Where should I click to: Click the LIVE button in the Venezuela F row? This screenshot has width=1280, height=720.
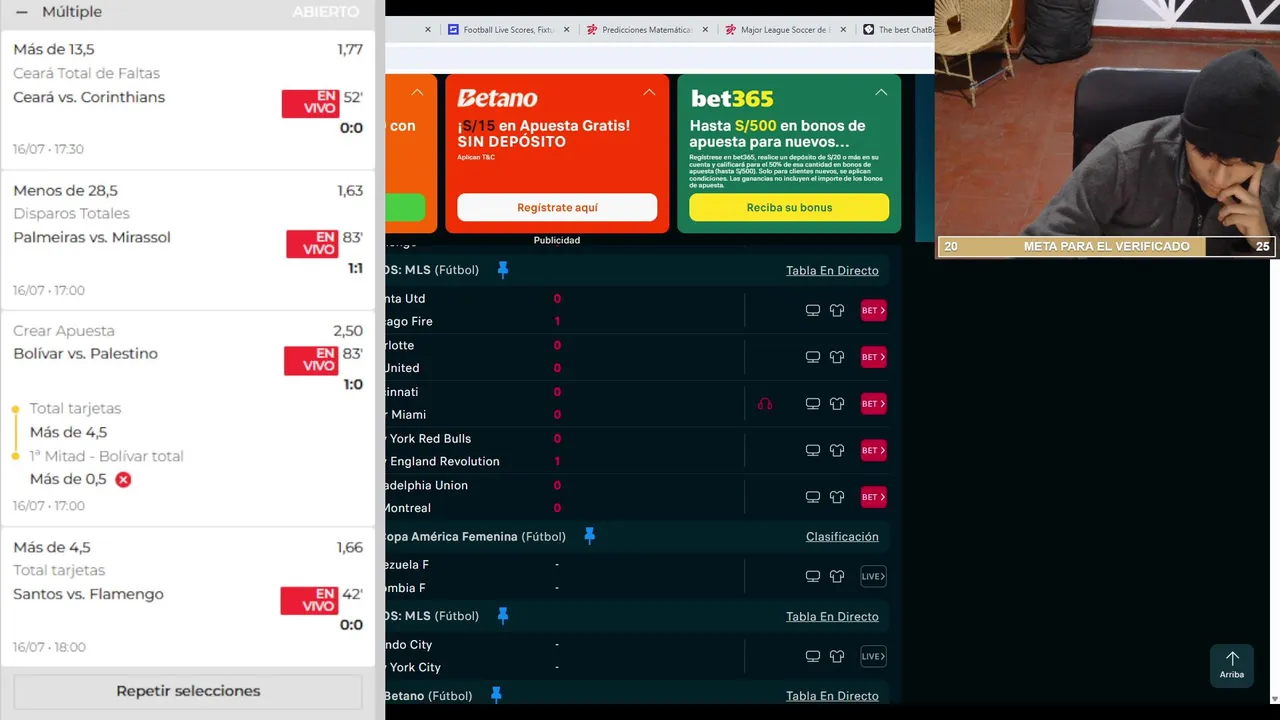pyautogui.click(x=873, y=576)
